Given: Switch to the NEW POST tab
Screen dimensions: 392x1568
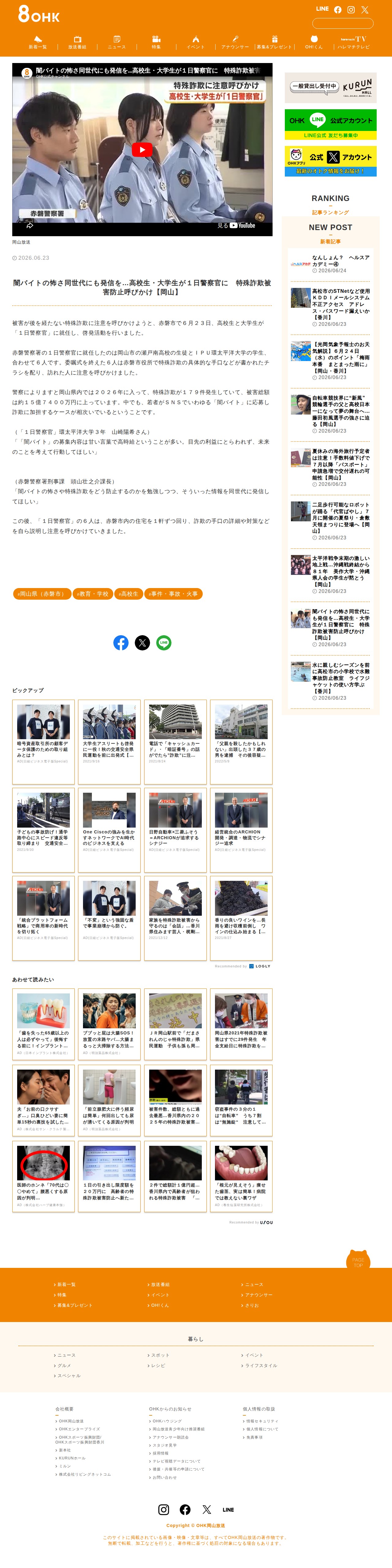Looking at the screenshot, I should tap(330, 234).
